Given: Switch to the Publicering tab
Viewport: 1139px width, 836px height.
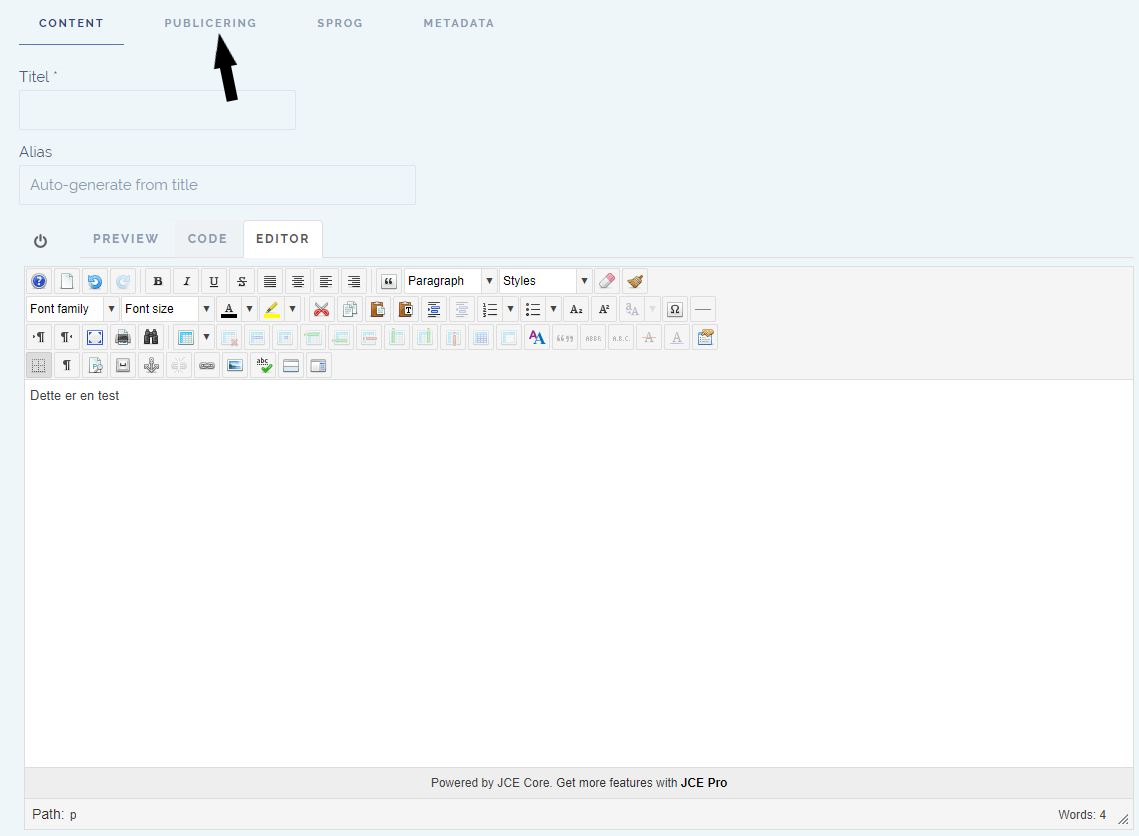Looking at the screenshot, I should click(x=210, y=23).
